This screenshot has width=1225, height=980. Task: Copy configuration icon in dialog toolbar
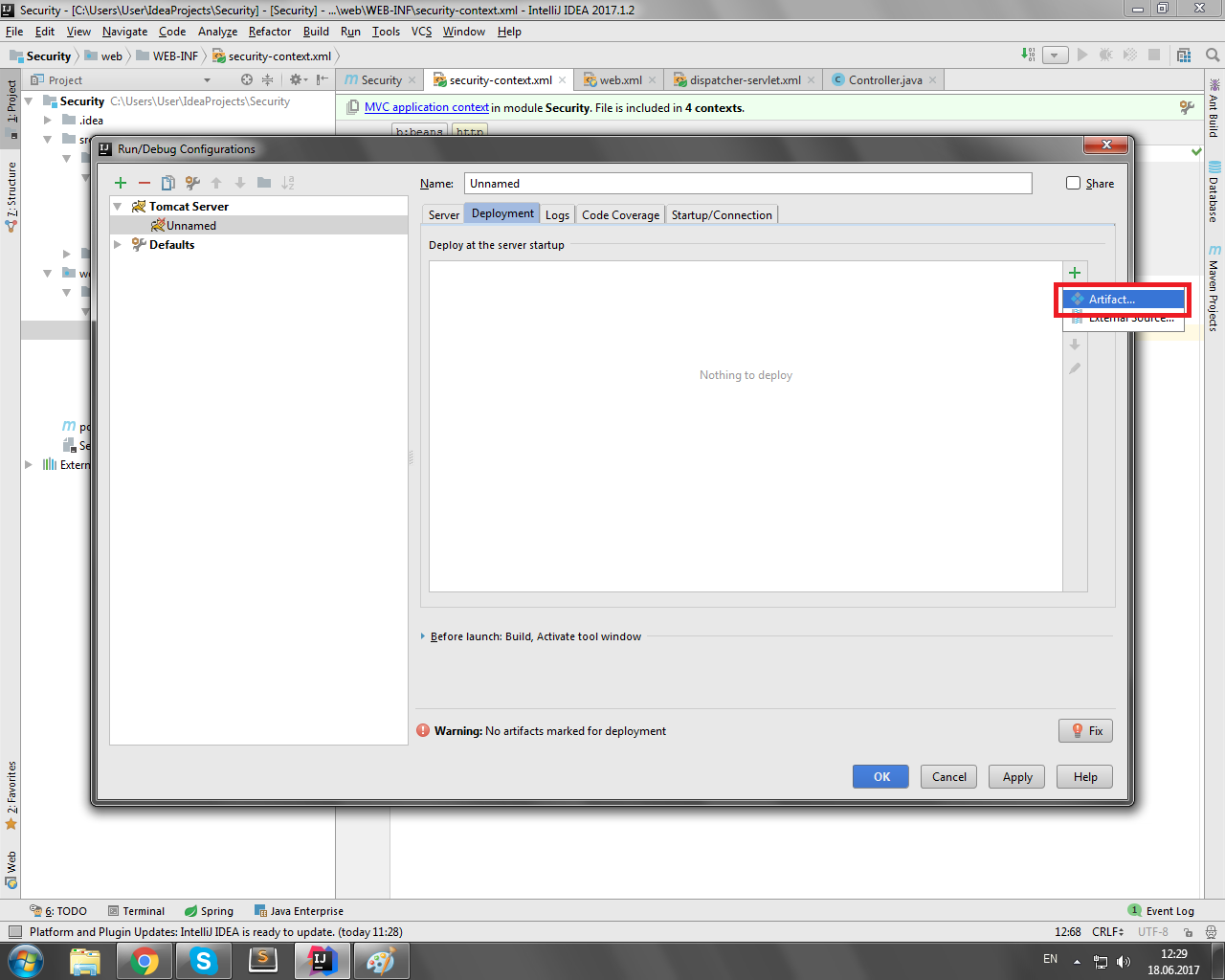click(168, 183)
